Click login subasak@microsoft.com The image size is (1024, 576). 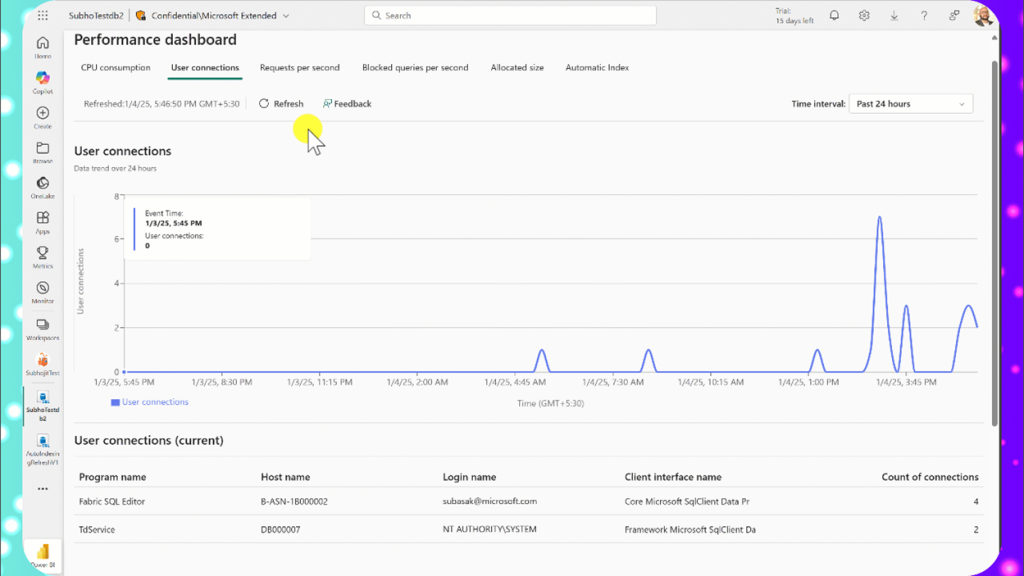[490, 502]
